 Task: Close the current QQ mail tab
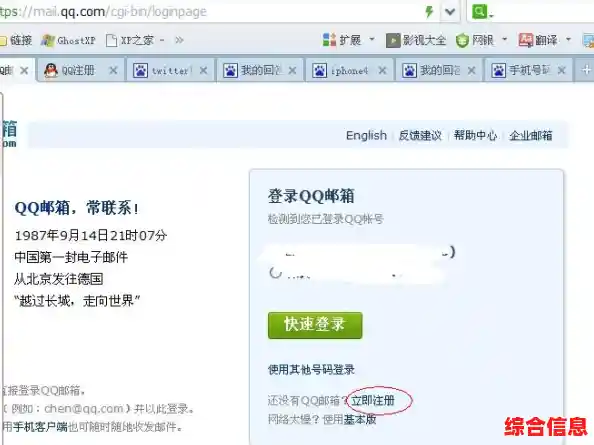24,70
